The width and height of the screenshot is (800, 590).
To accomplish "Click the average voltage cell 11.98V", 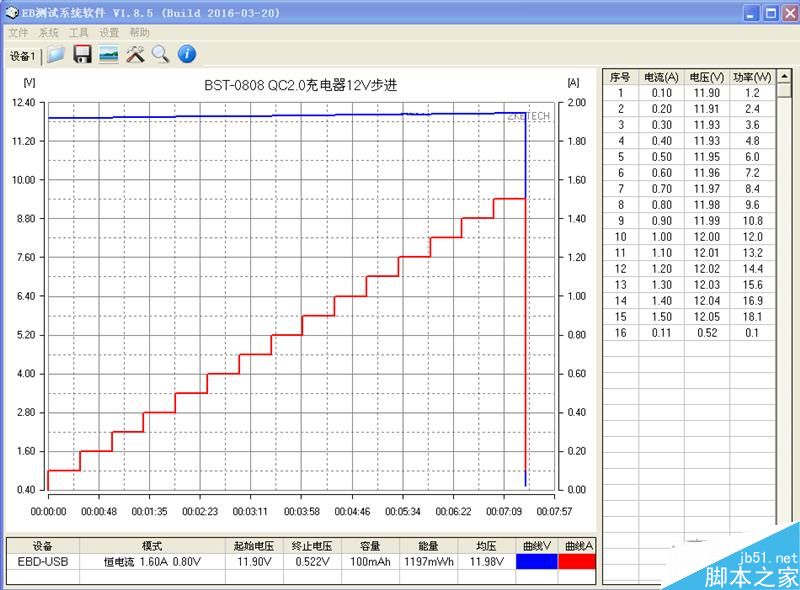I will 486,561.
